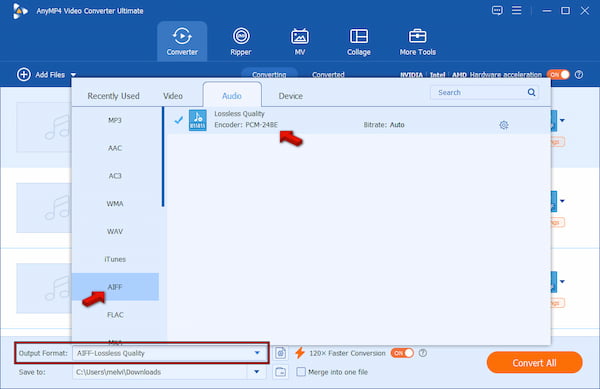Image resolution: width=600 pixels, height=389 pixels.
Task: Click the first audio file thumbnail
Action: point(44,127)
